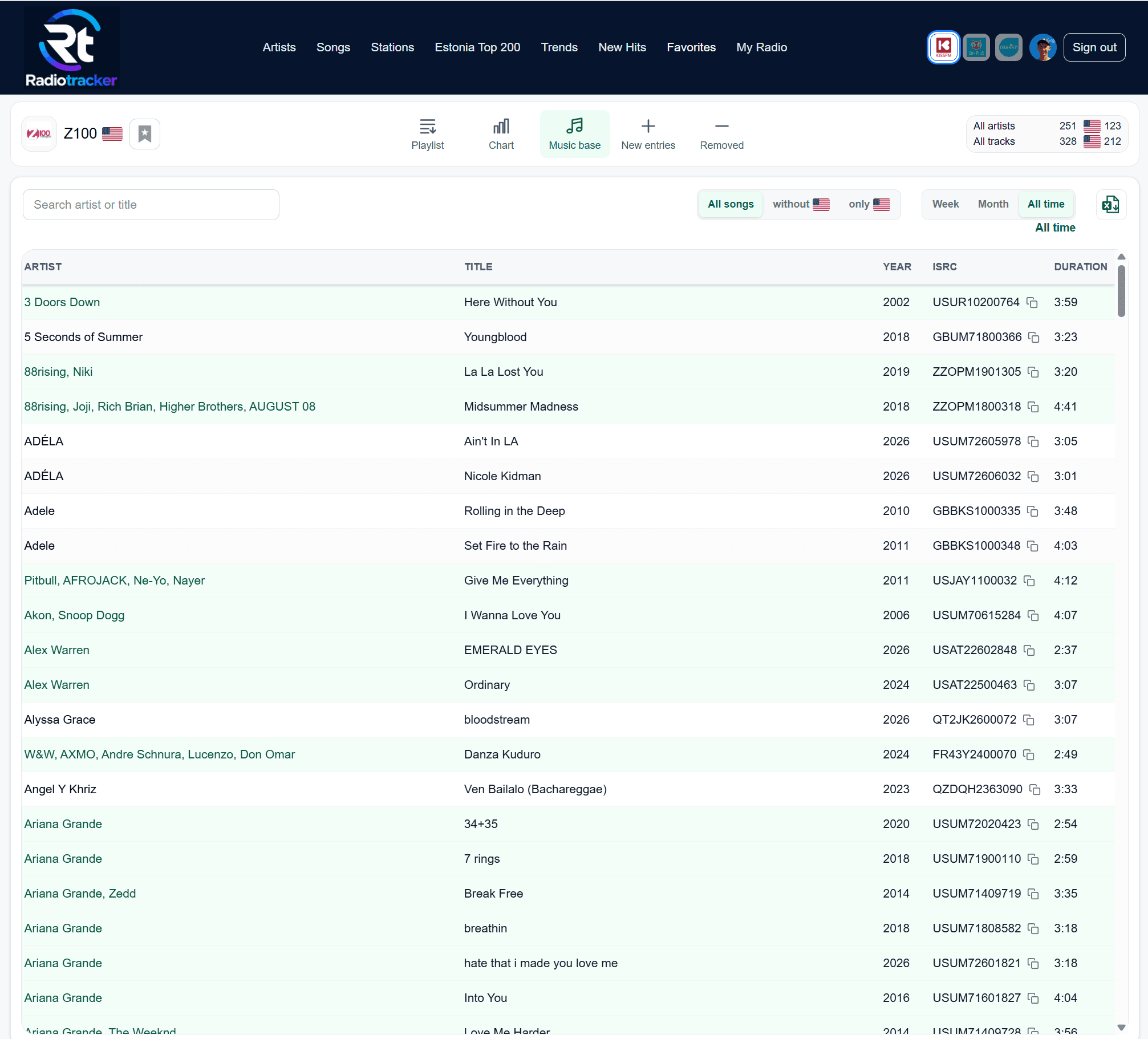Copy ISRC for Danza Kuduro

[x=1029, y=754]
